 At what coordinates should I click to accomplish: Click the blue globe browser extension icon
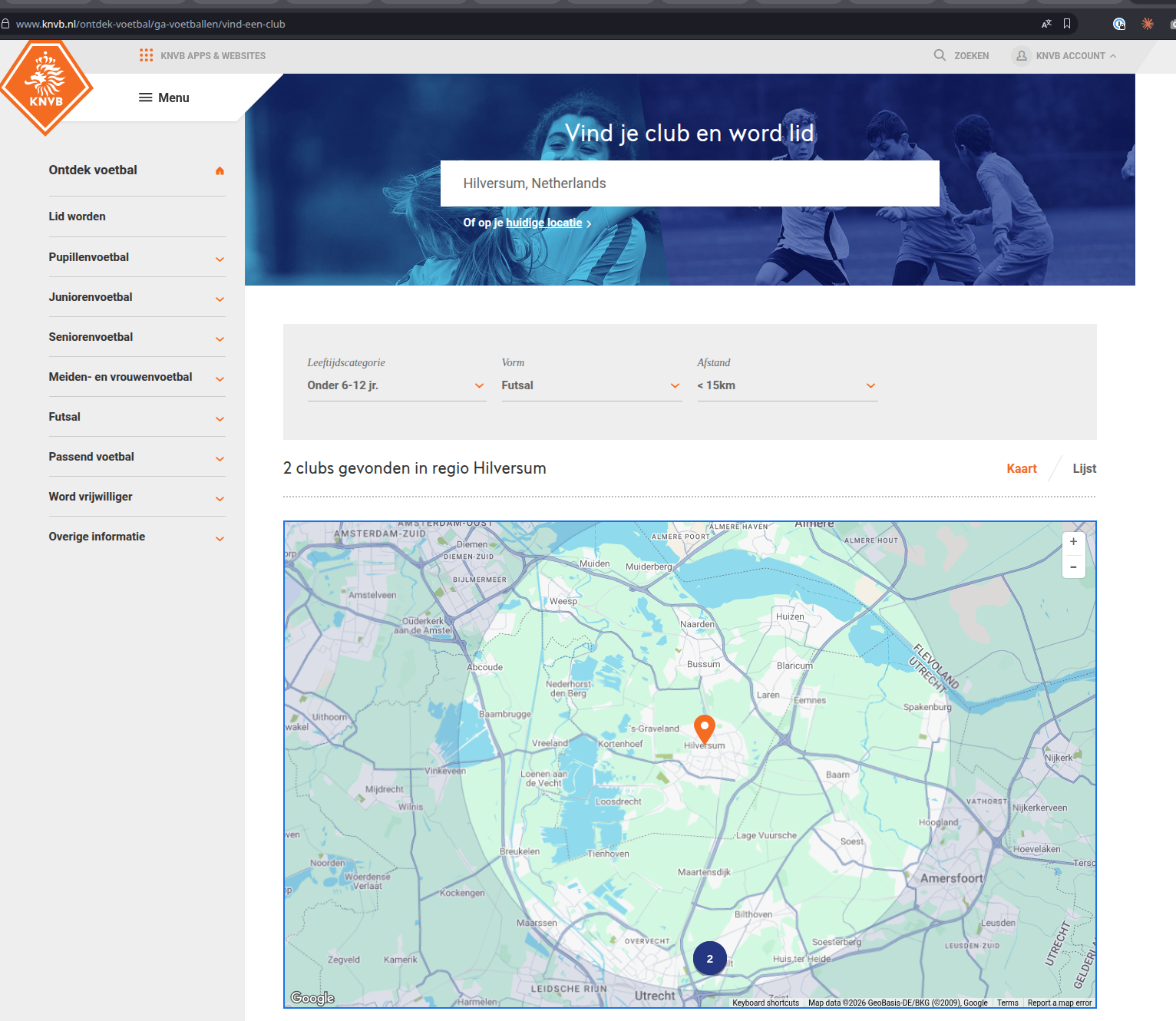coord(1119,24)
